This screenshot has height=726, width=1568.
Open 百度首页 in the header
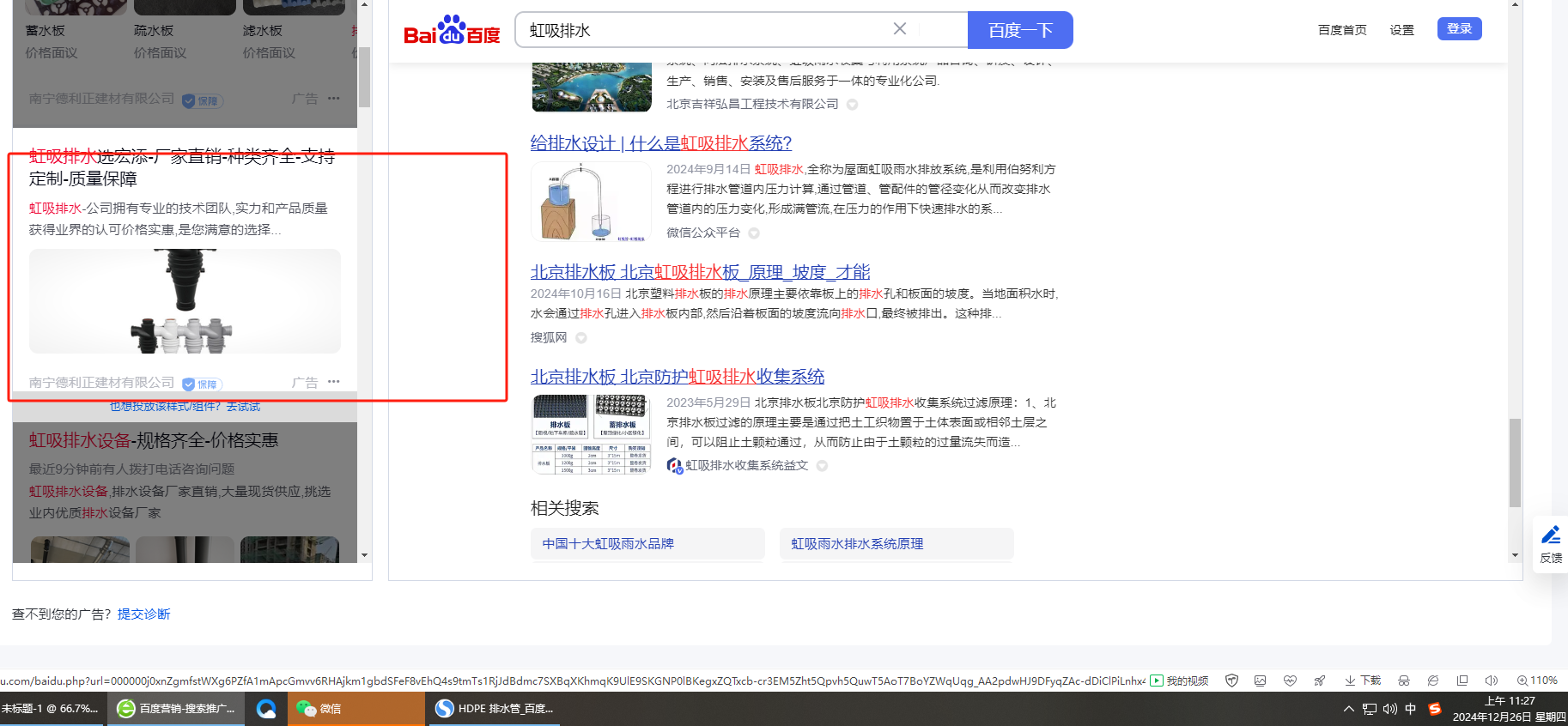[1342, 30]
